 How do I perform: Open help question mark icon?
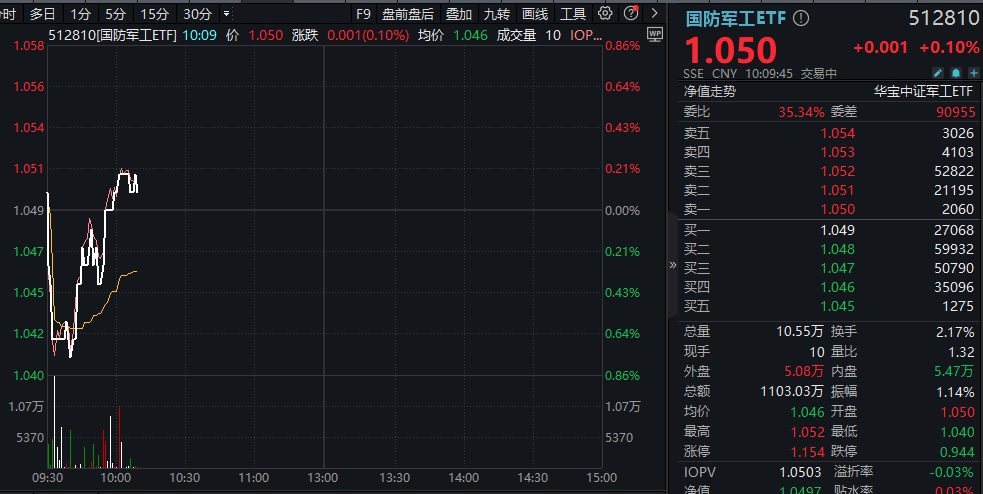click(x=631, y=13)
